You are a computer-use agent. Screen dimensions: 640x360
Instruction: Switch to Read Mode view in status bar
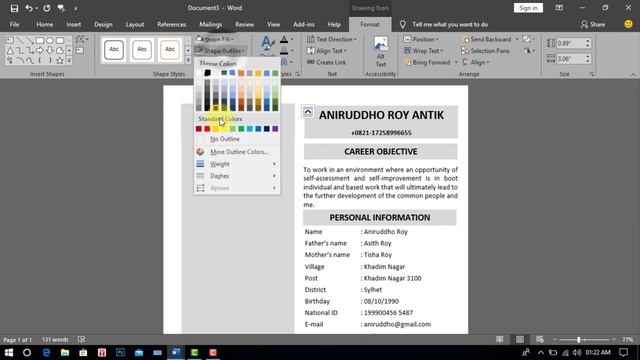(500, 339)
